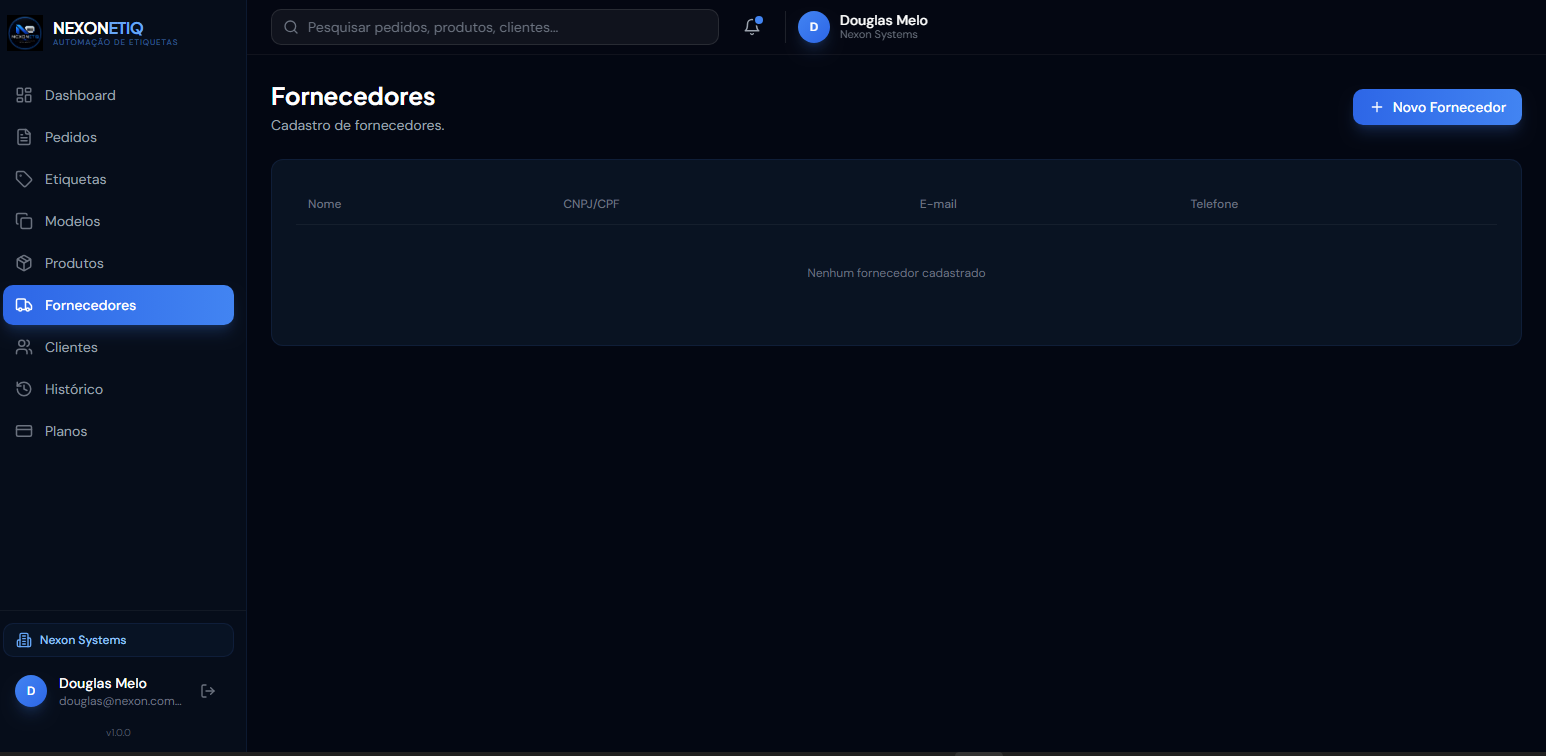Click the Modelos copy icon
Viewport: 1546px width, 756px height.
[x=24, y=221]
